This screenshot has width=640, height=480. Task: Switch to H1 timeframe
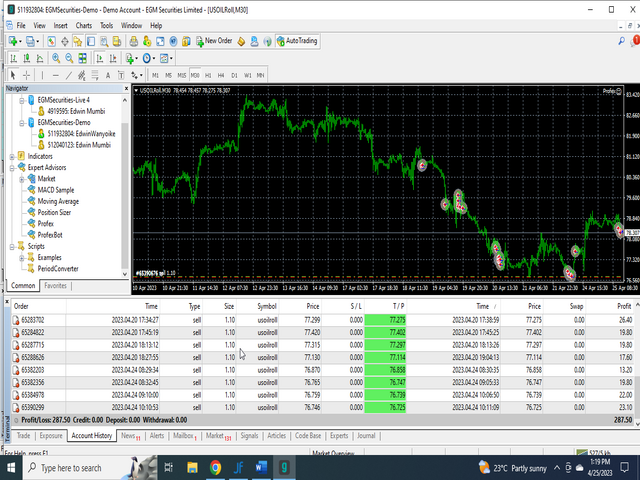(208, 75)
